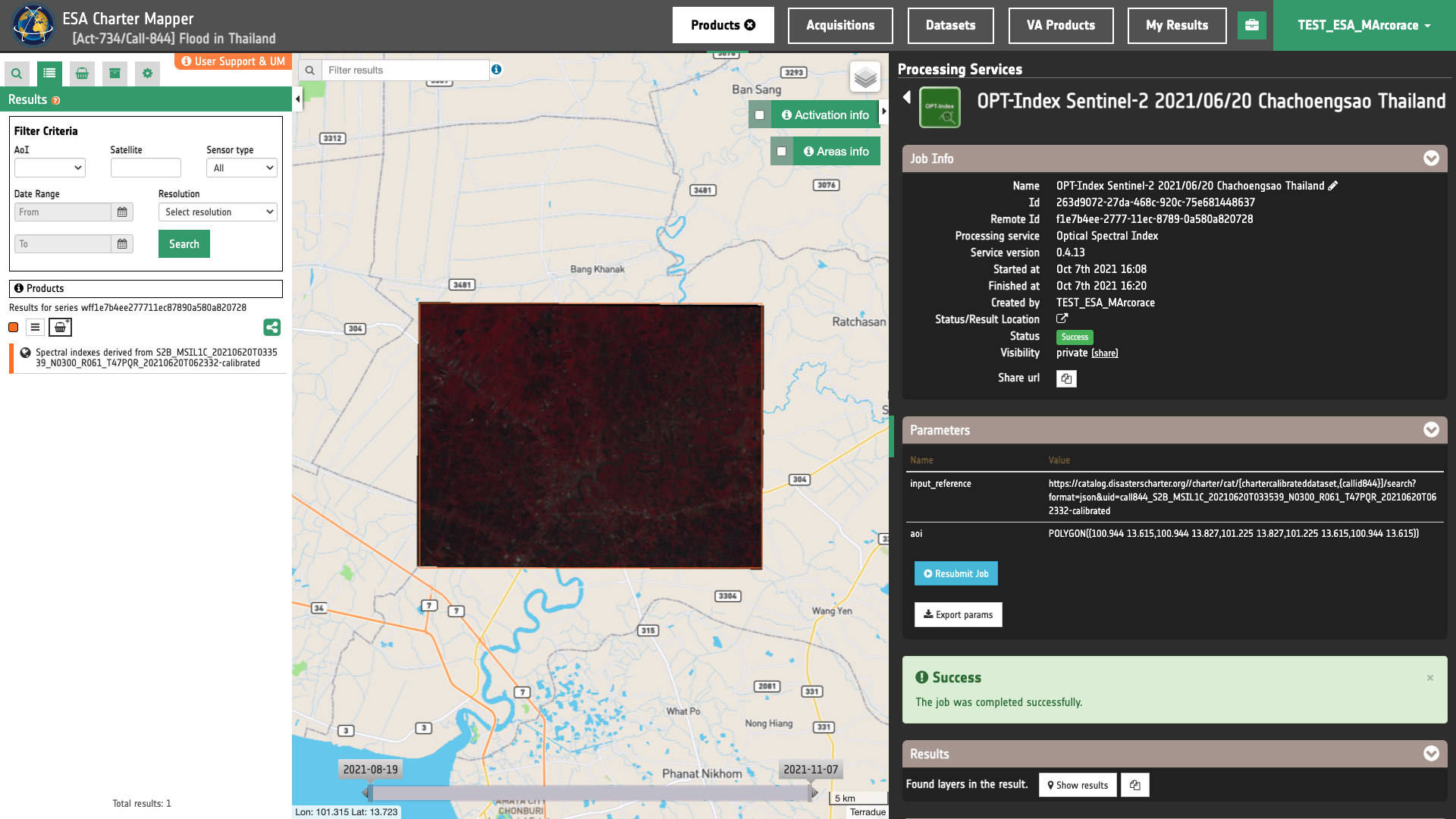The height and width of the screenshot is (819, 1456).
Task: Click the green share results icon
Action: pos(272,328)
